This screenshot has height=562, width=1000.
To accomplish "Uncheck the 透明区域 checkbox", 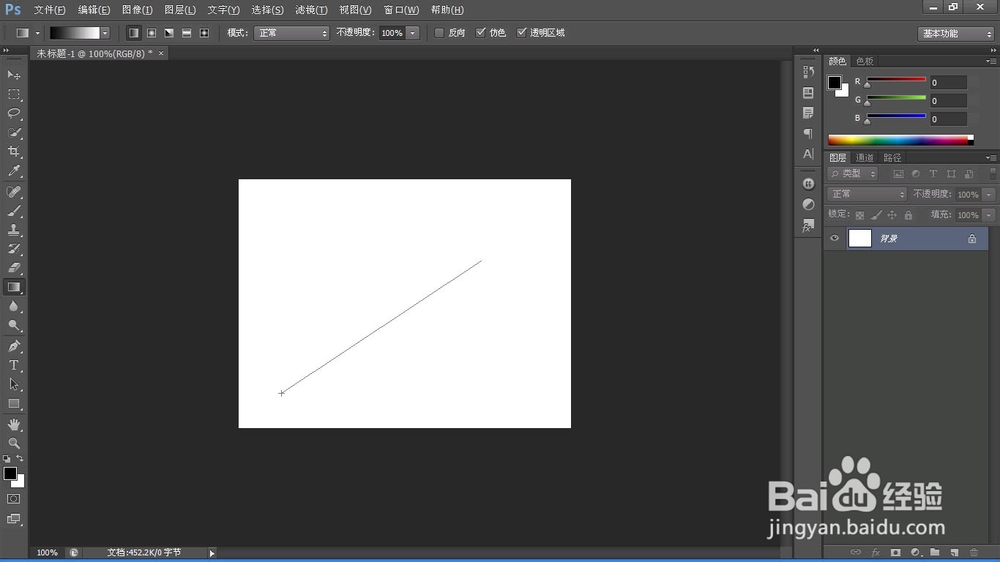I will point(522,33).
